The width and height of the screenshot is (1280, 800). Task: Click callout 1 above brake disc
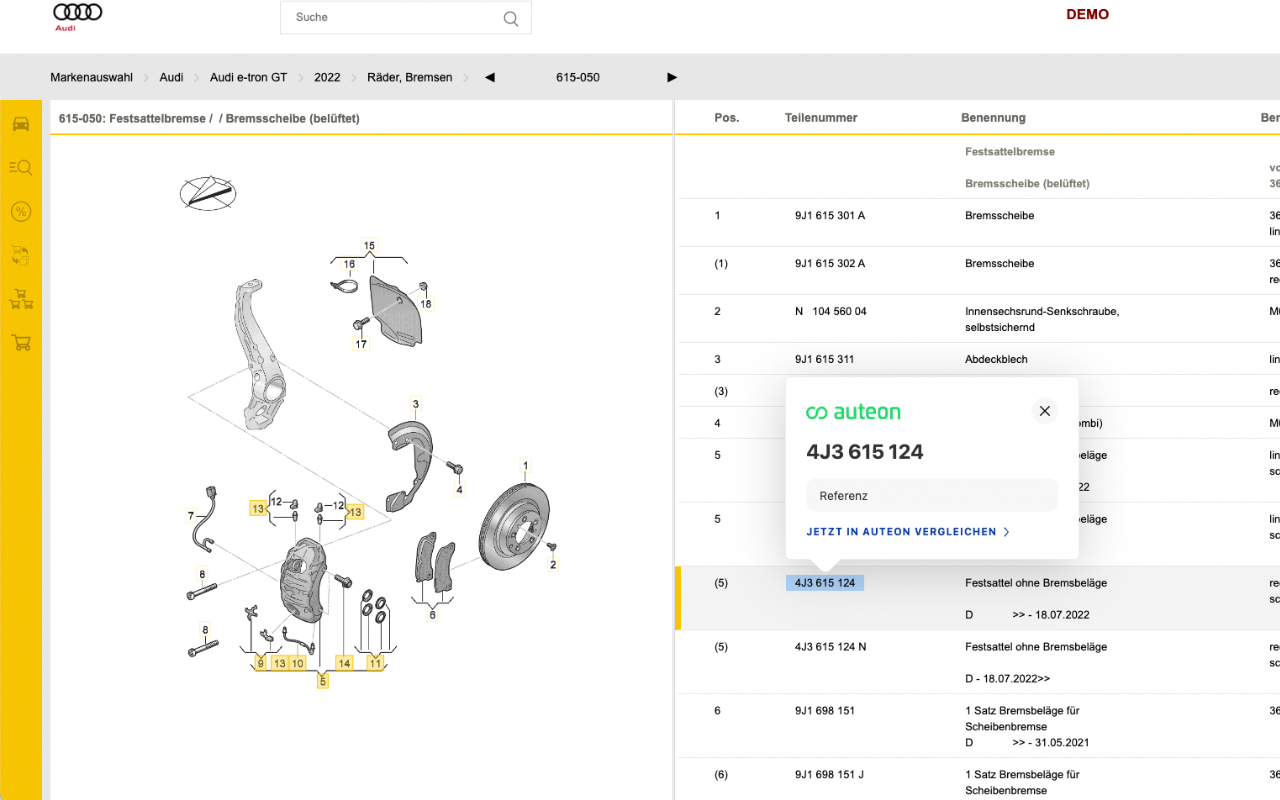tap(526, 465)
